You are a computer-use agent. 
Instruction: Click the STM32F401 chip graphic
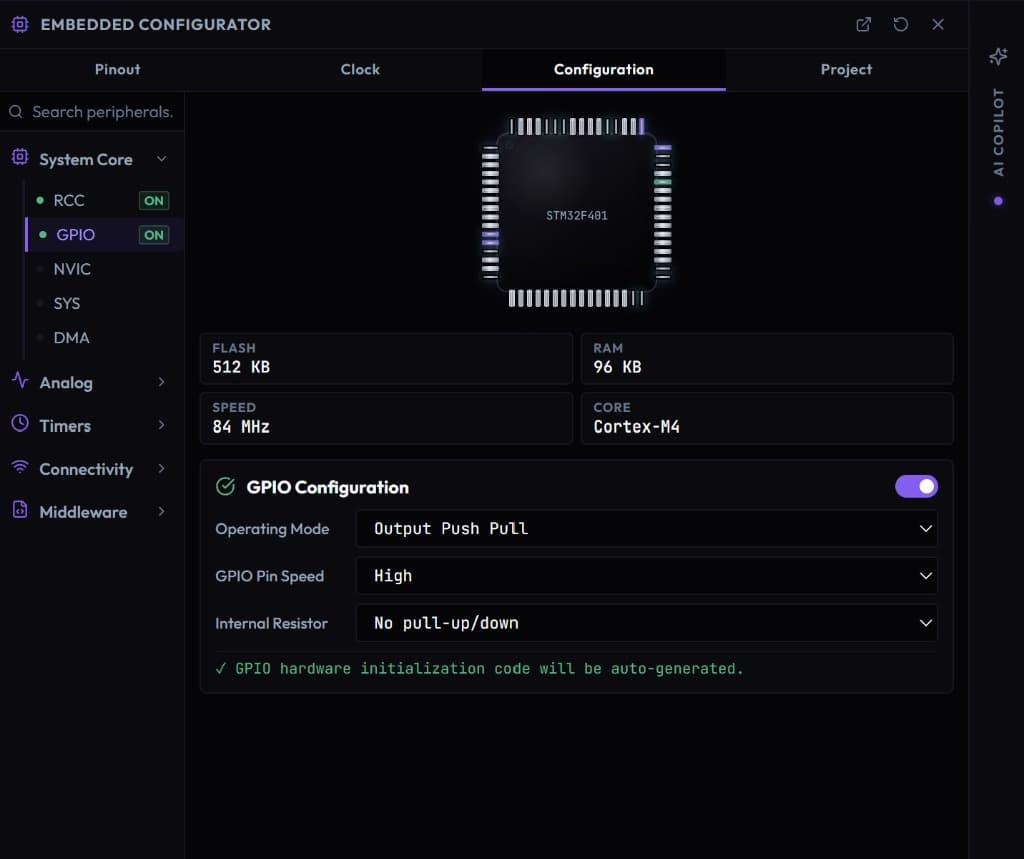point(577,212)
